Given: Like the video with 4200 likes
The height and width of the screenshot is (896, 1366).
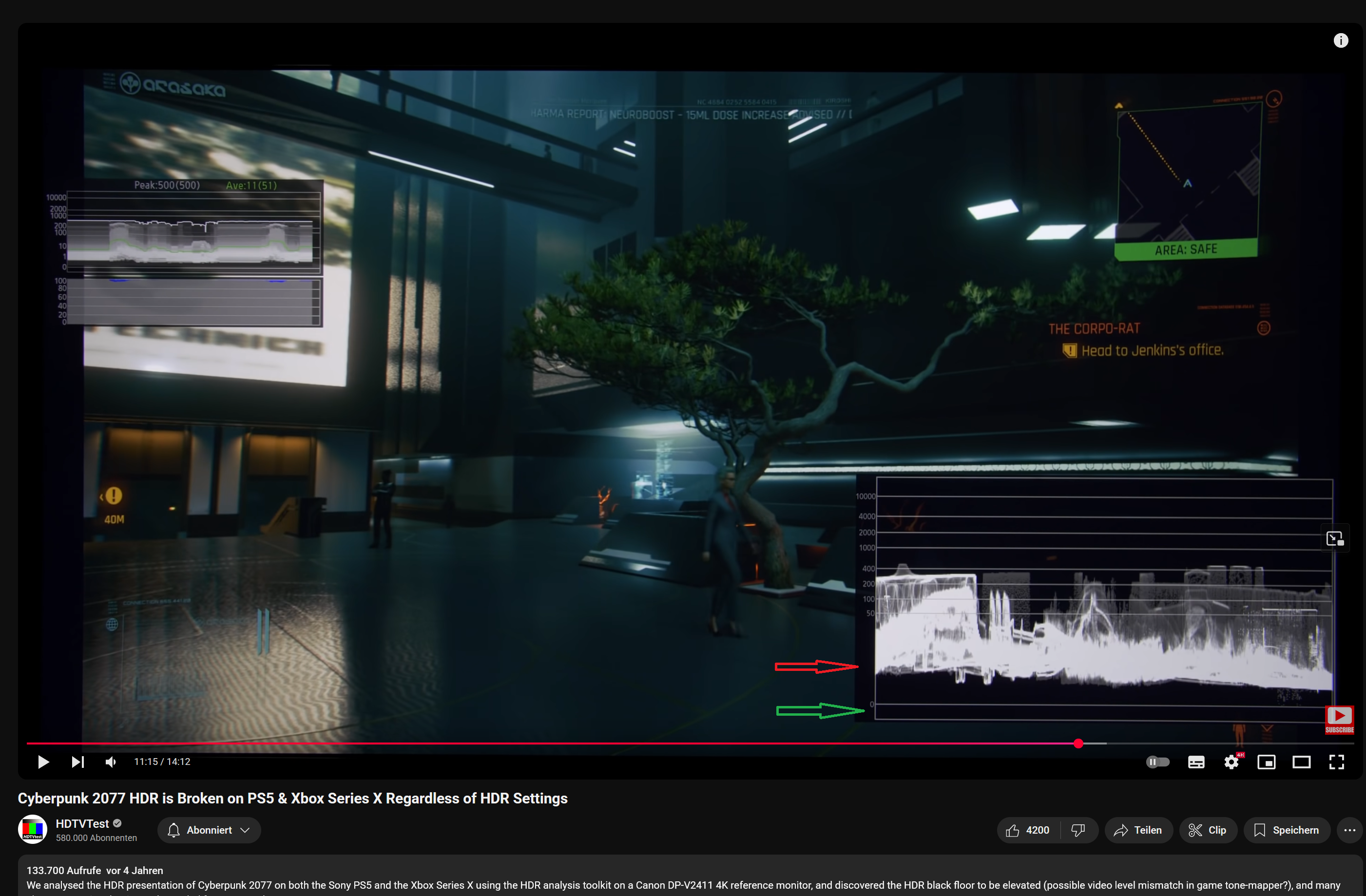Looking at the screenshot, I should (x=1027, y=830).
